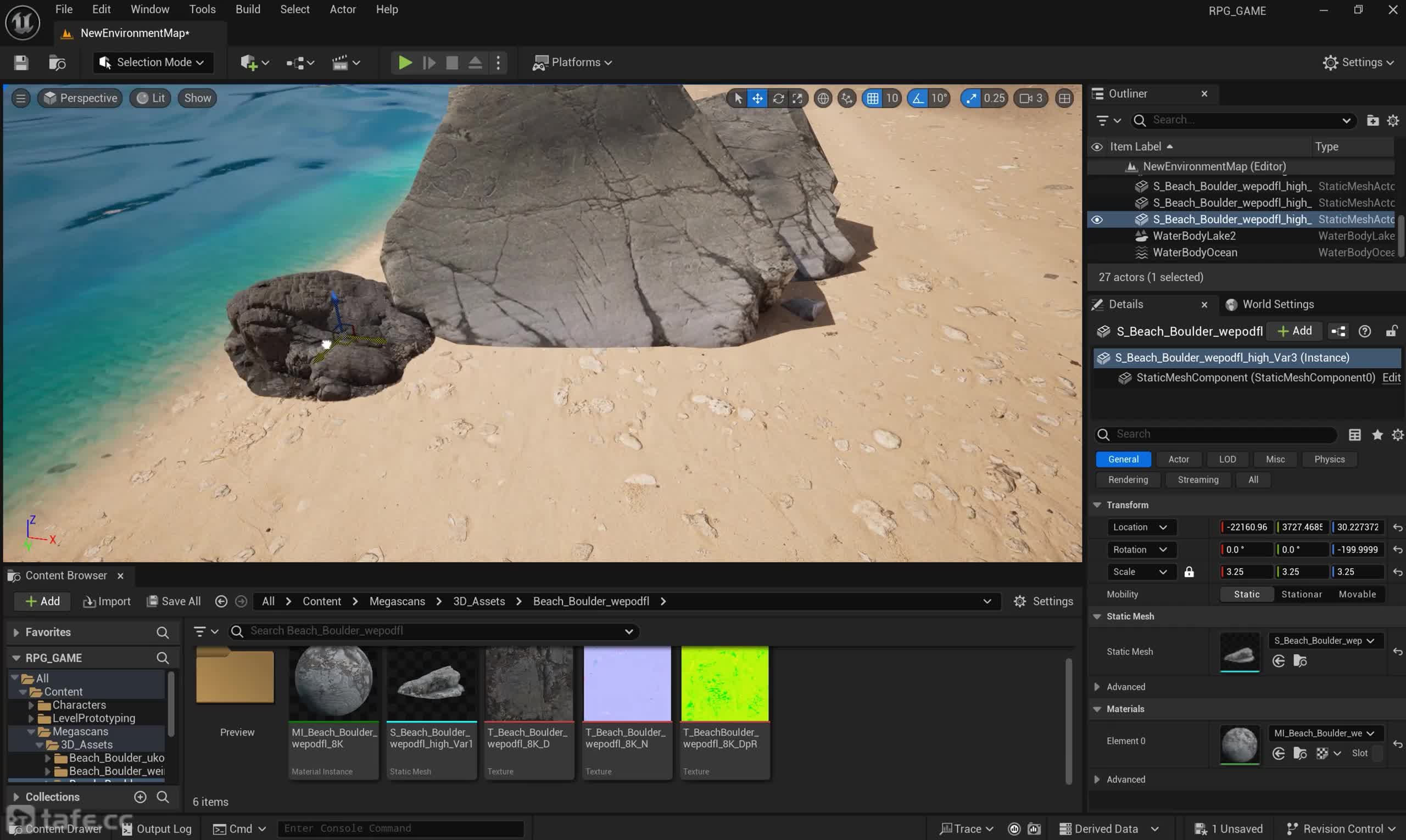Viewport: 1406px width, 840px height.
Task: Click Save All in Content Browser
Action: coord(174,601)
